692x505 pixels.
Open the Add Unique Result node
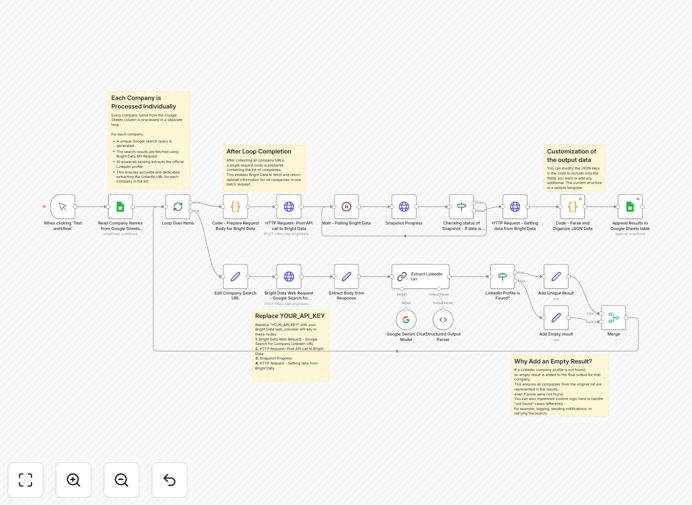tap(556, 276)
